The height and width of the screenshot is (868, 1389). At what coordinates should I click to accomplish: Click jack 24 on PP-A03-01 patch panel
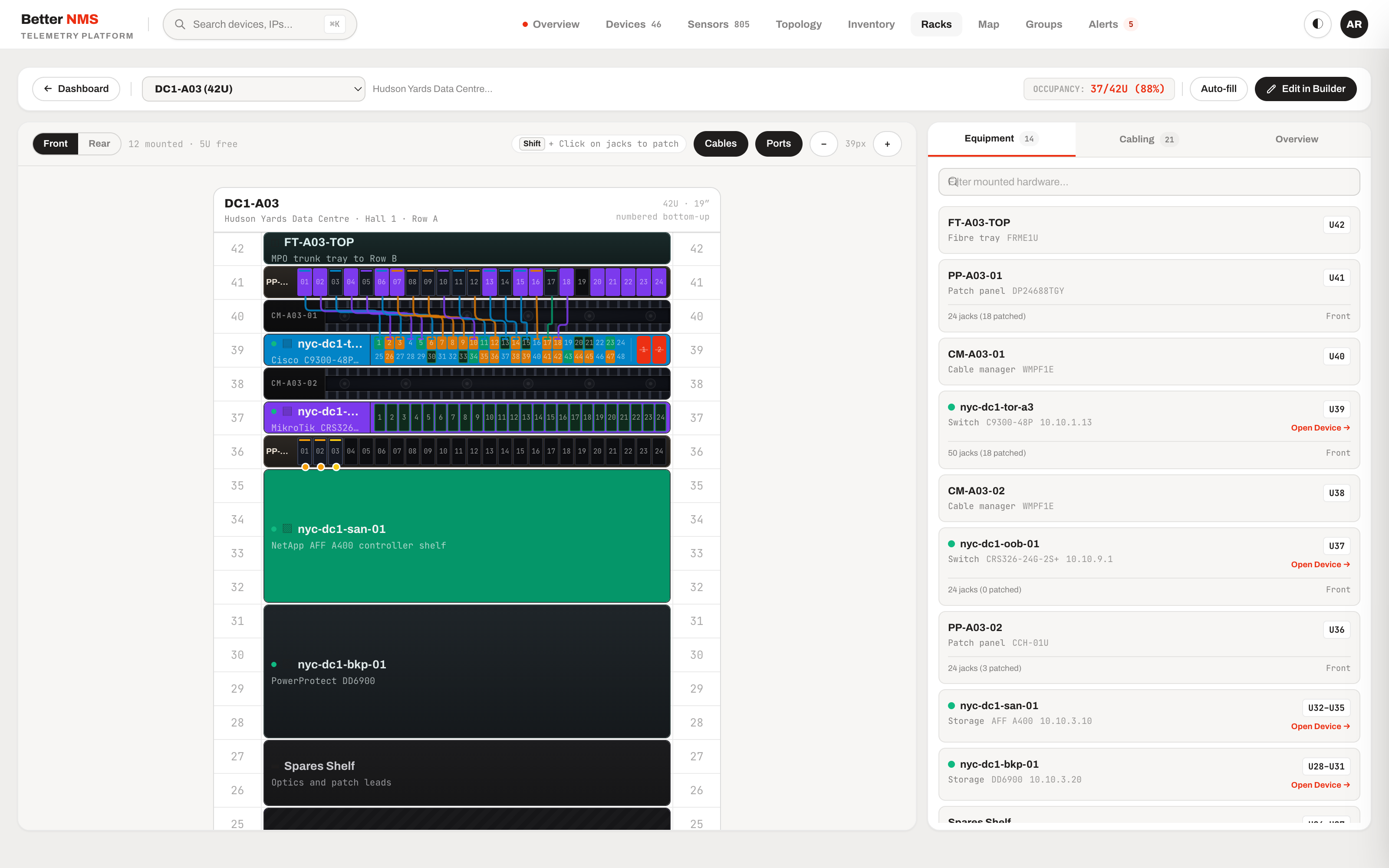(659, 282)
